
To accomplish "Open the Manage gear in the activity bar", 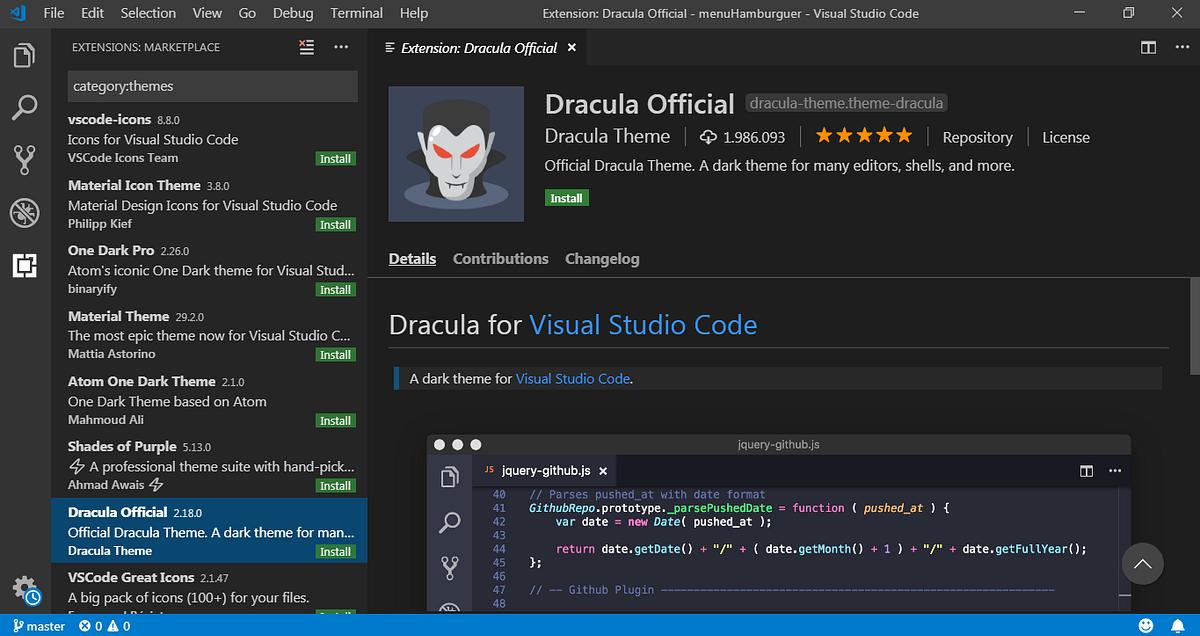I will [25, 588].
